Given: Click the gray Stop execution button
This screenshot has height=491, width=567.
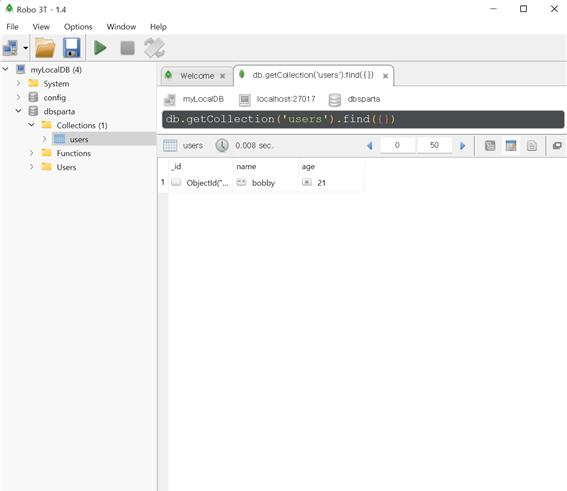Looking at the screenshot, I should click(x=127, y=48).
